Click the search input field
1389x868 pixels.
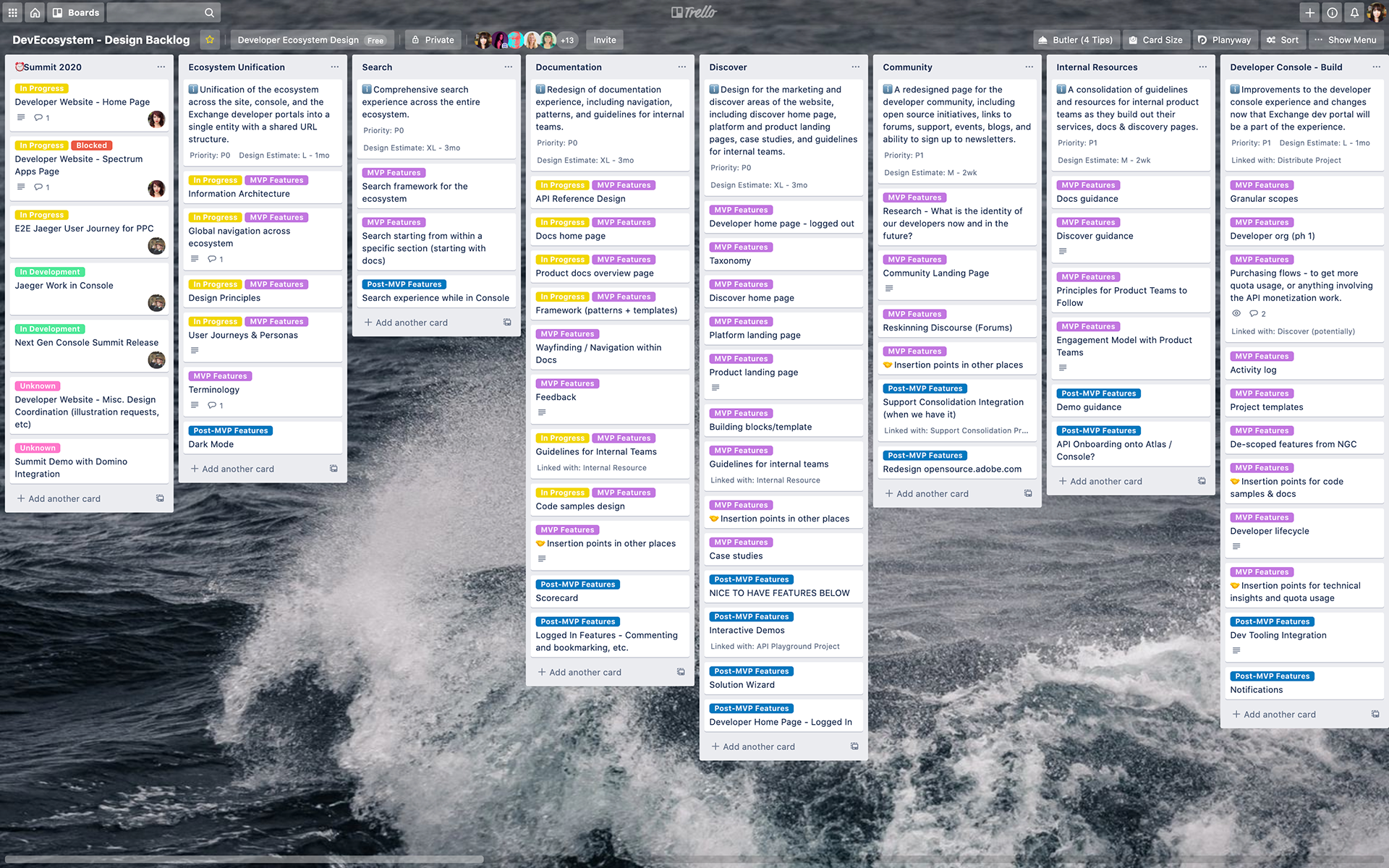coord(164,12)
